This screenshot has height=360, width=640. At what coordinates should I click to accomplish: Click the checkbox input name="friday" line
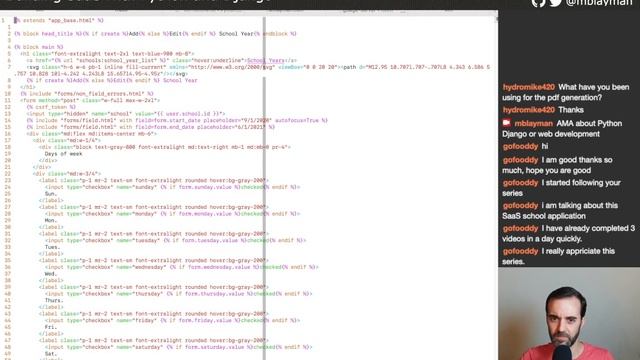[x=173, y=320]
